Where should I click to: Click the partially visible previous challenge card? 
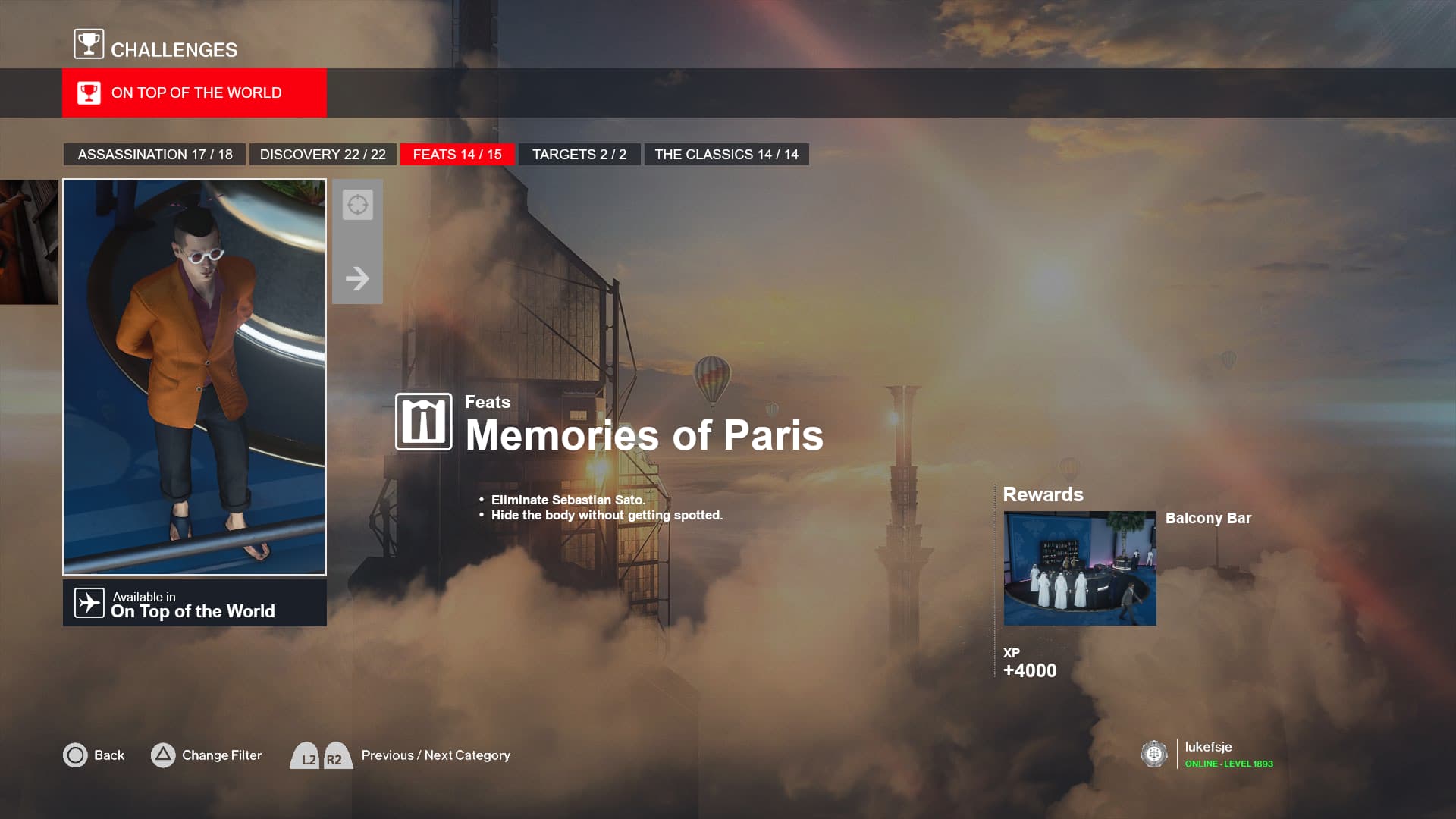pos(29,242)
